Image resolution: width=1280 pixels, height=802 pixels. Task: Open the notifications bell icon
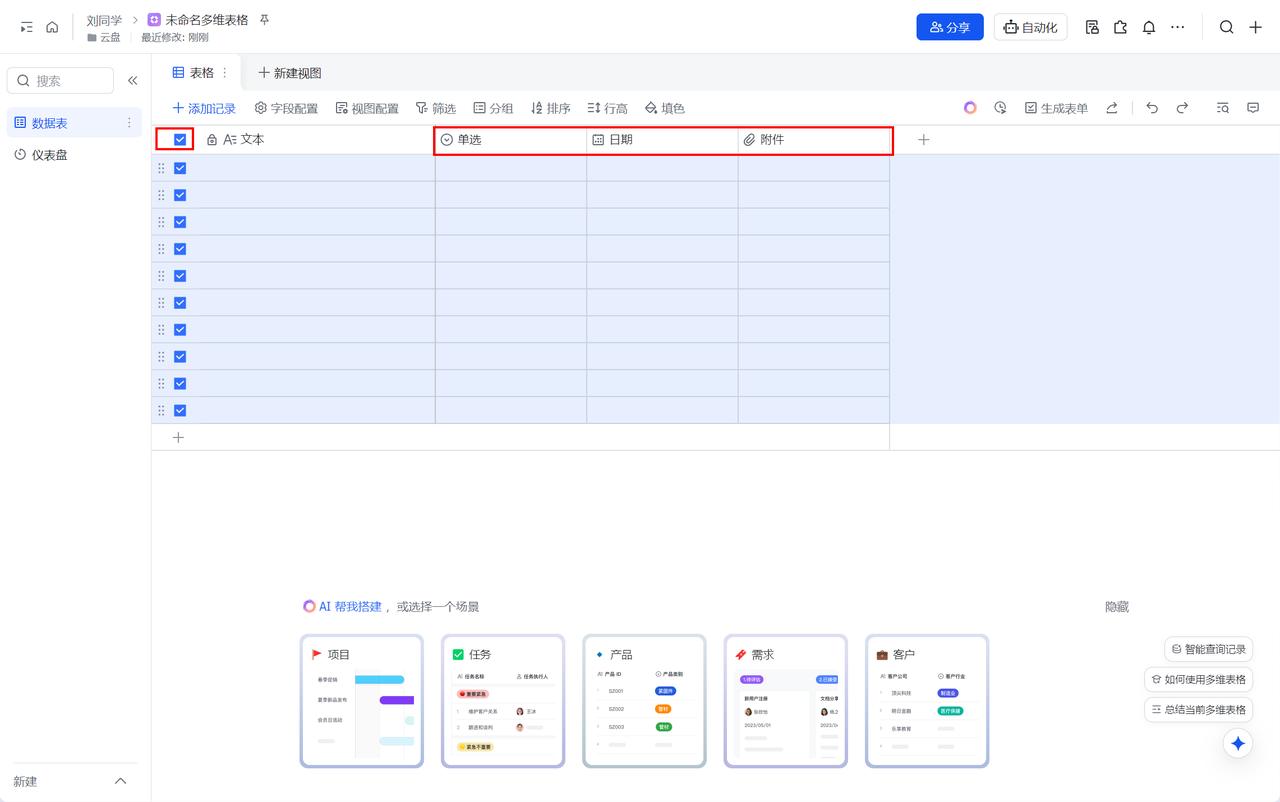coord(1149,27)
